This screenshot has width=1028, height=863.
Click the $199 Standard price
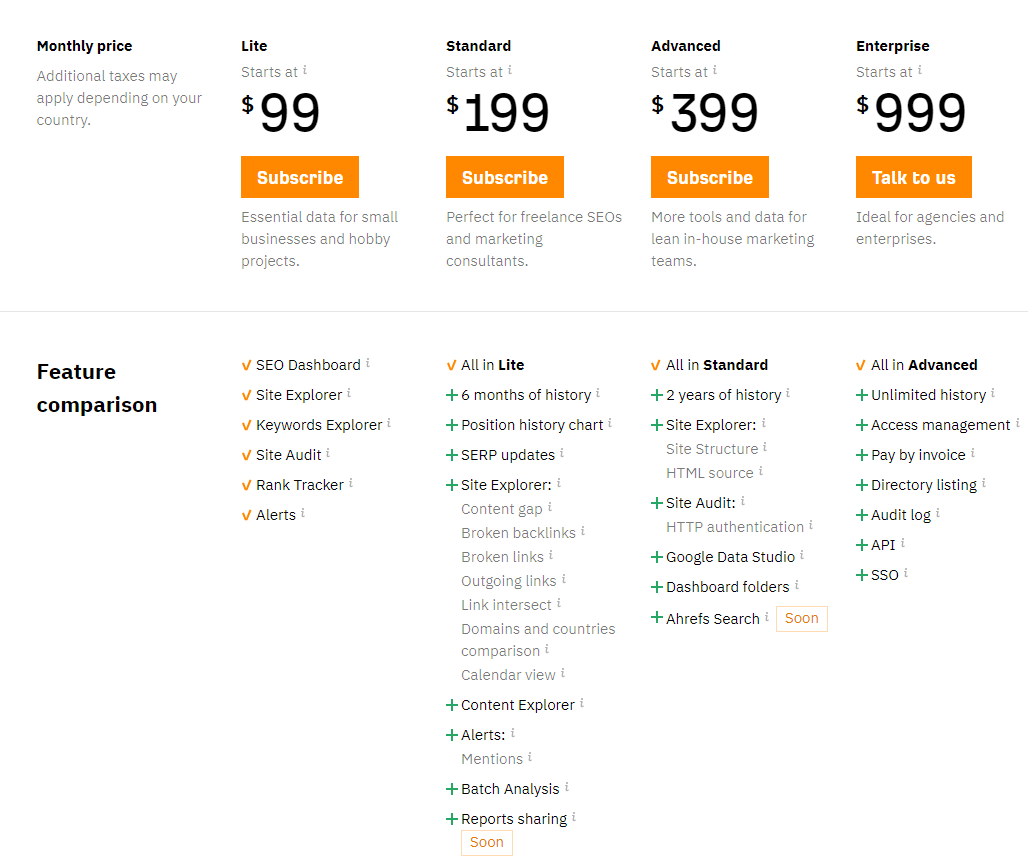coord(498,113)
